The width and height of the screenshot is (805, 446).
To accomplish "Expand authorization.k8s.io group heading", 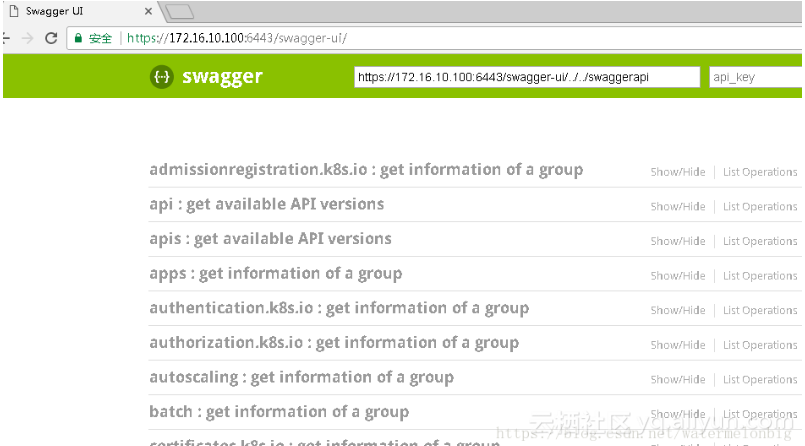I will pos(334,342).
